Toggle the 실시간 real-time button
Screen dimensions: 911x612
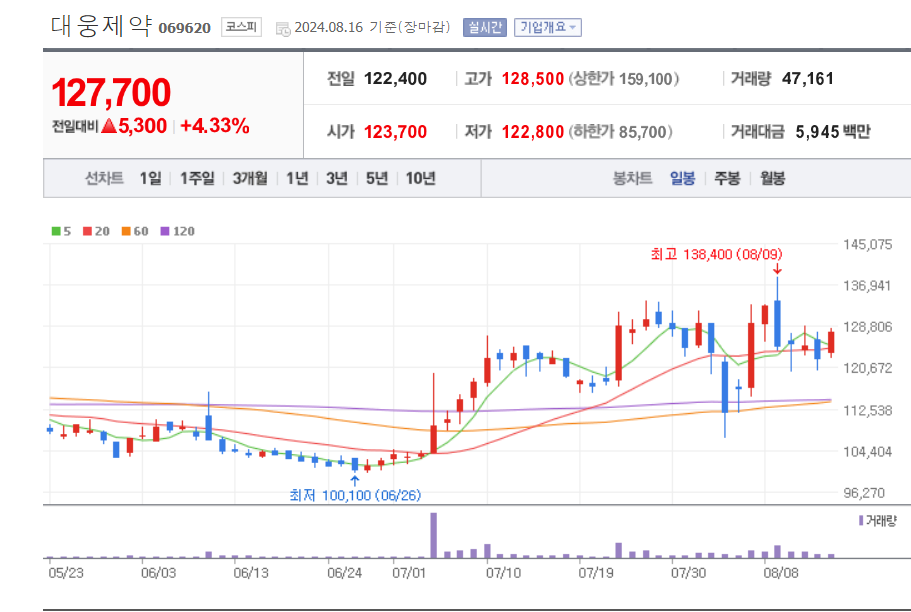(485, 27)
